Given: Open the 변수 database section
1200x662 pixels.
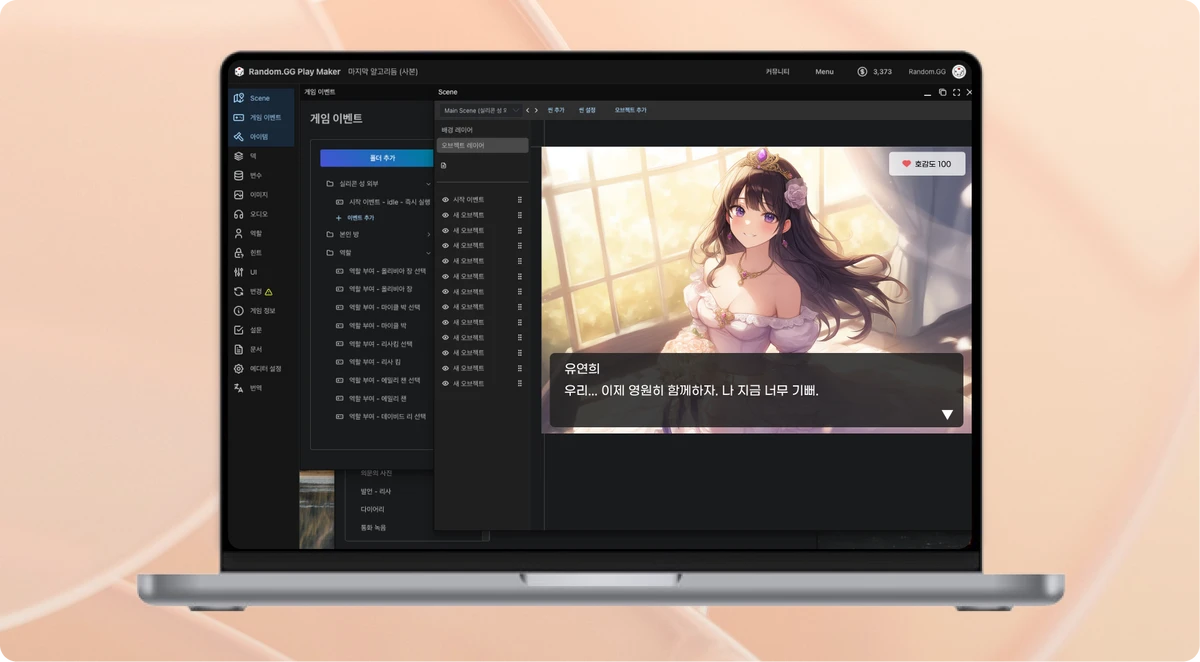Looking at the screenshot, I should coord(248,175).
